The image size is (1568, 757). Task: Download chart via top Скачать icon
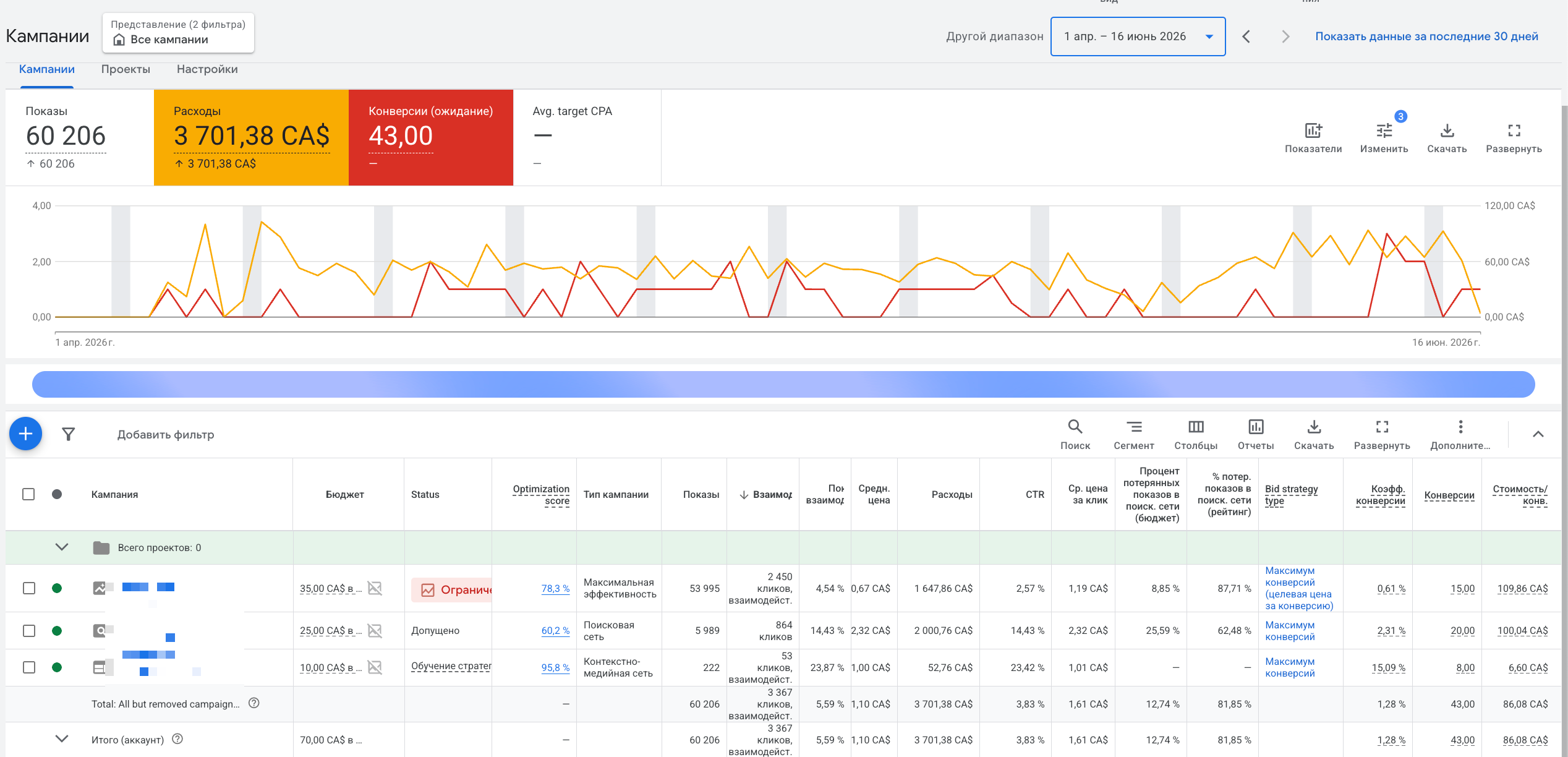[1447, 130]
